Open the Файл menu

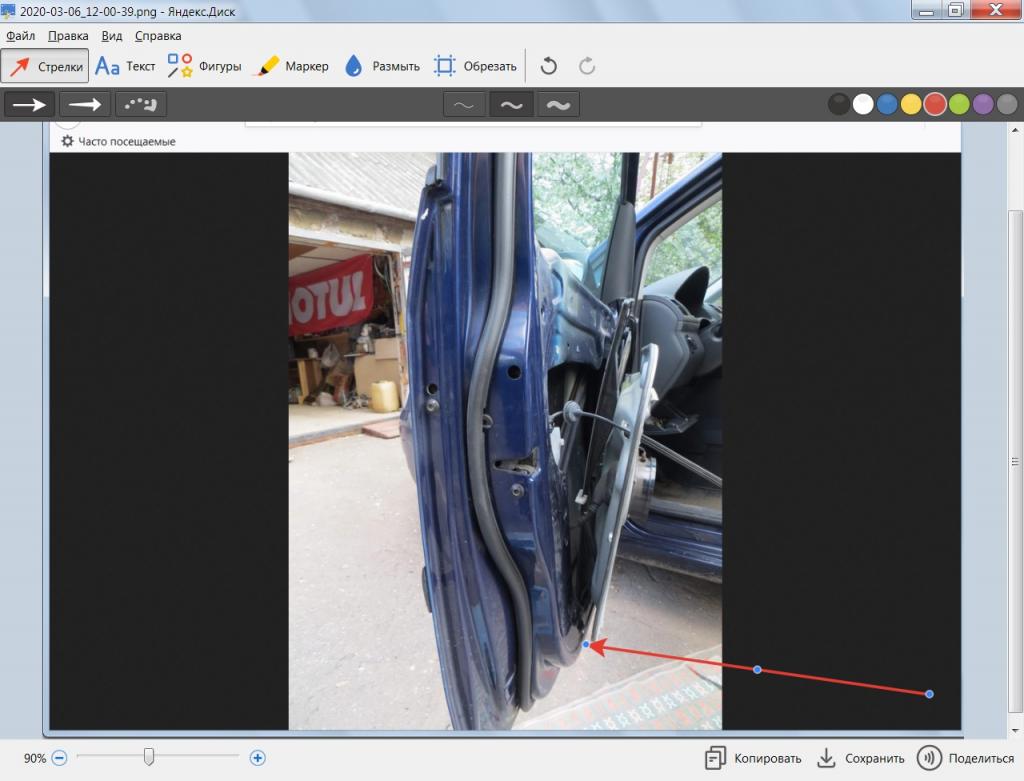[x=20, y=36]
